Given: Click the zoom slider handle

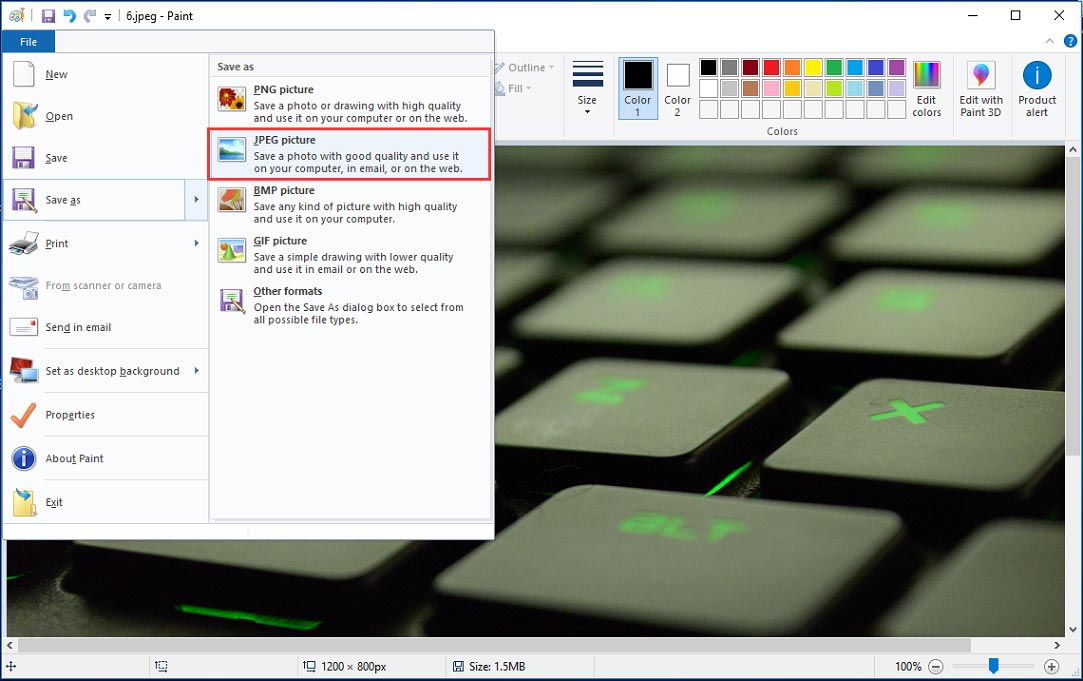Looking at the screenshot, I should (993, 666).
